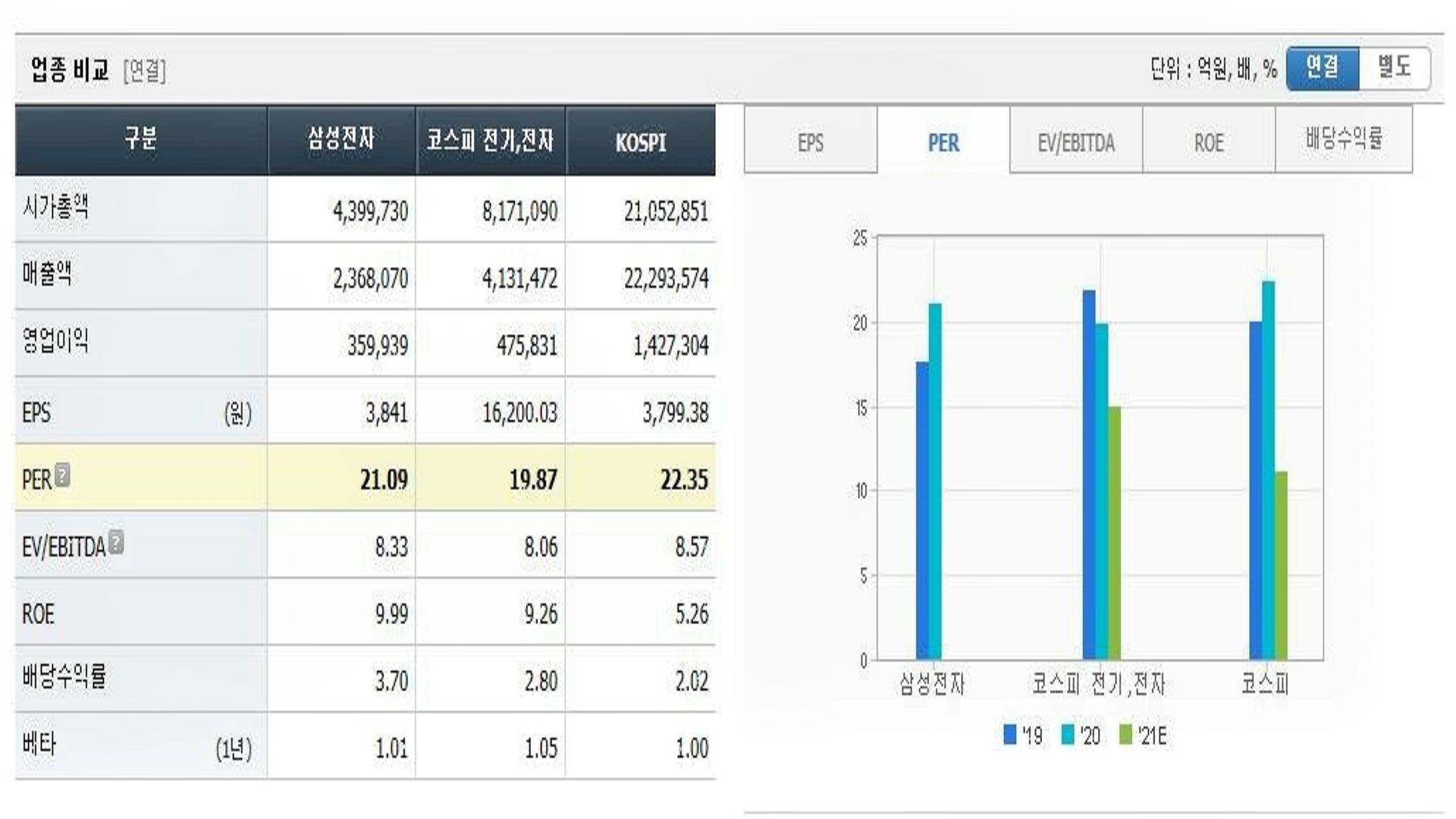The width and height of the screenshot is (1456, 819).
Task: Click Samsung market cap value 4,399,730
Action: (x=370, y=211)
